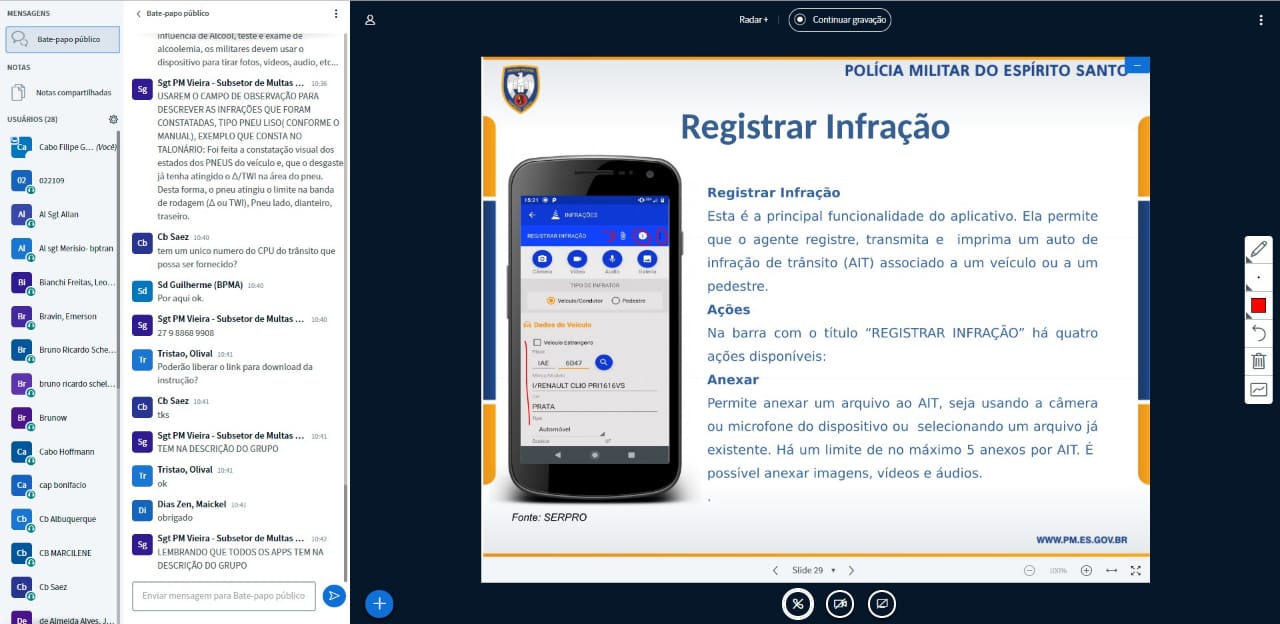Click user cap bonifacio in the list

[62, 486]
